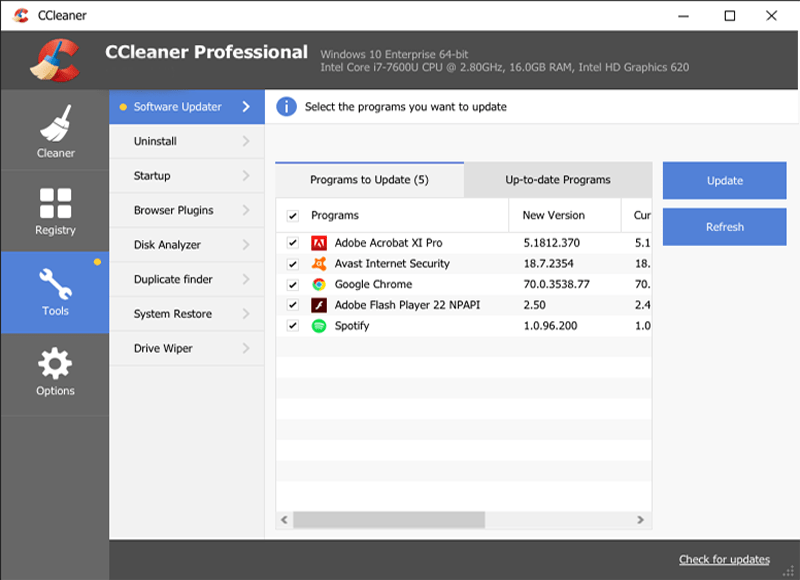Viewport: 800px width, 580px height.
Task: Switch to the Up-to-date Programs tab
Action: click(x=557, y=180)
